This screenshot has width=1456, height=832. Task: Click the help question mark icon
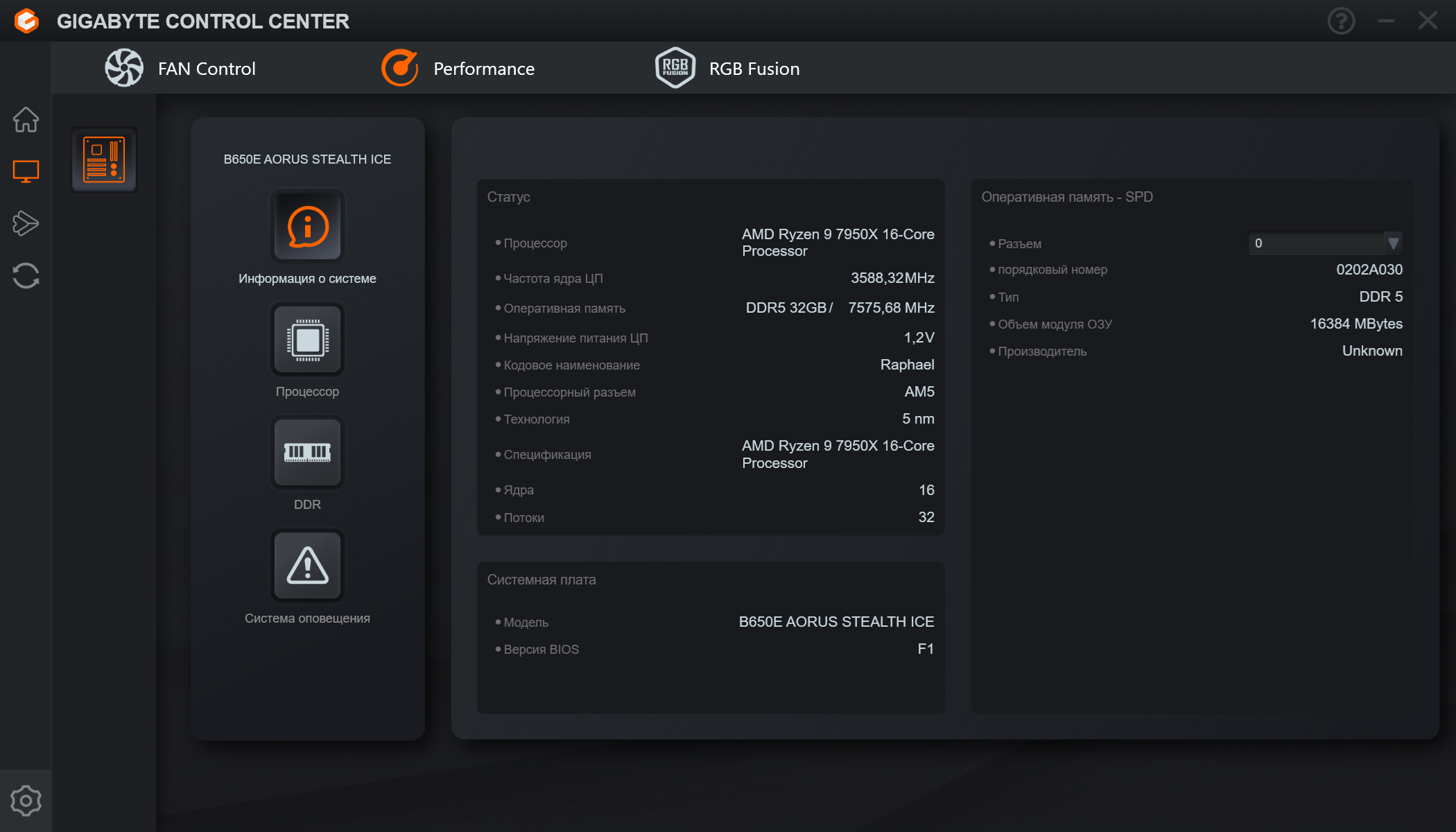(1341, 21)
